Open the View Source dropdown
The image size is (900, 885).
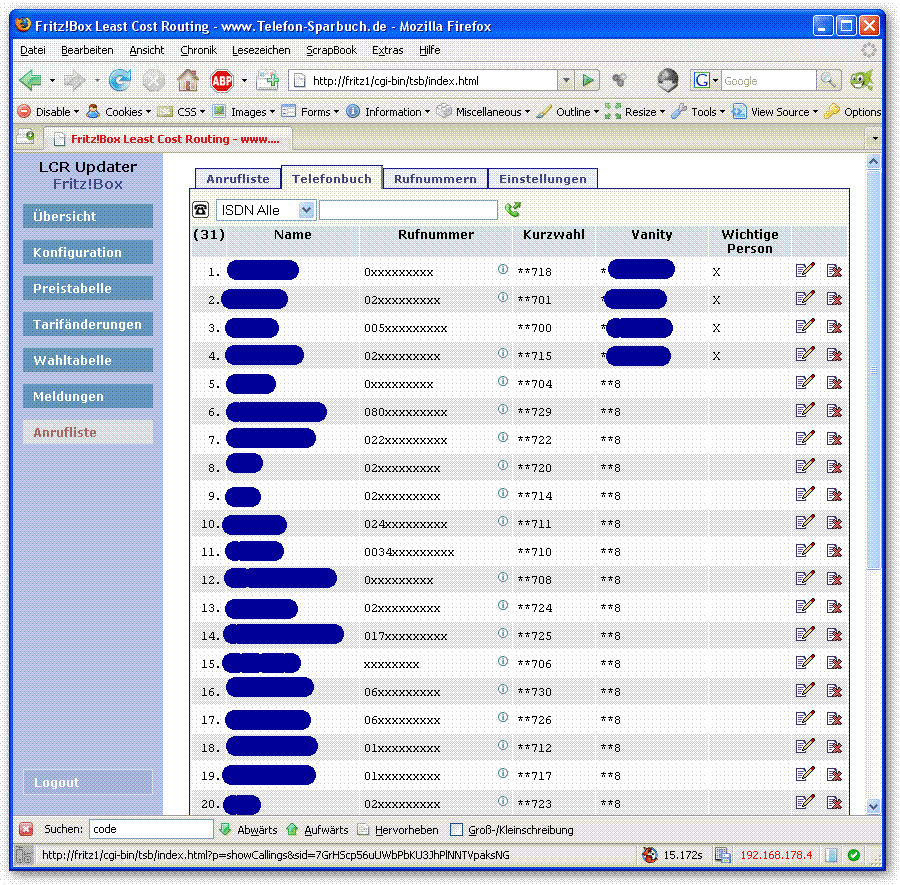[x=775, y=111]
